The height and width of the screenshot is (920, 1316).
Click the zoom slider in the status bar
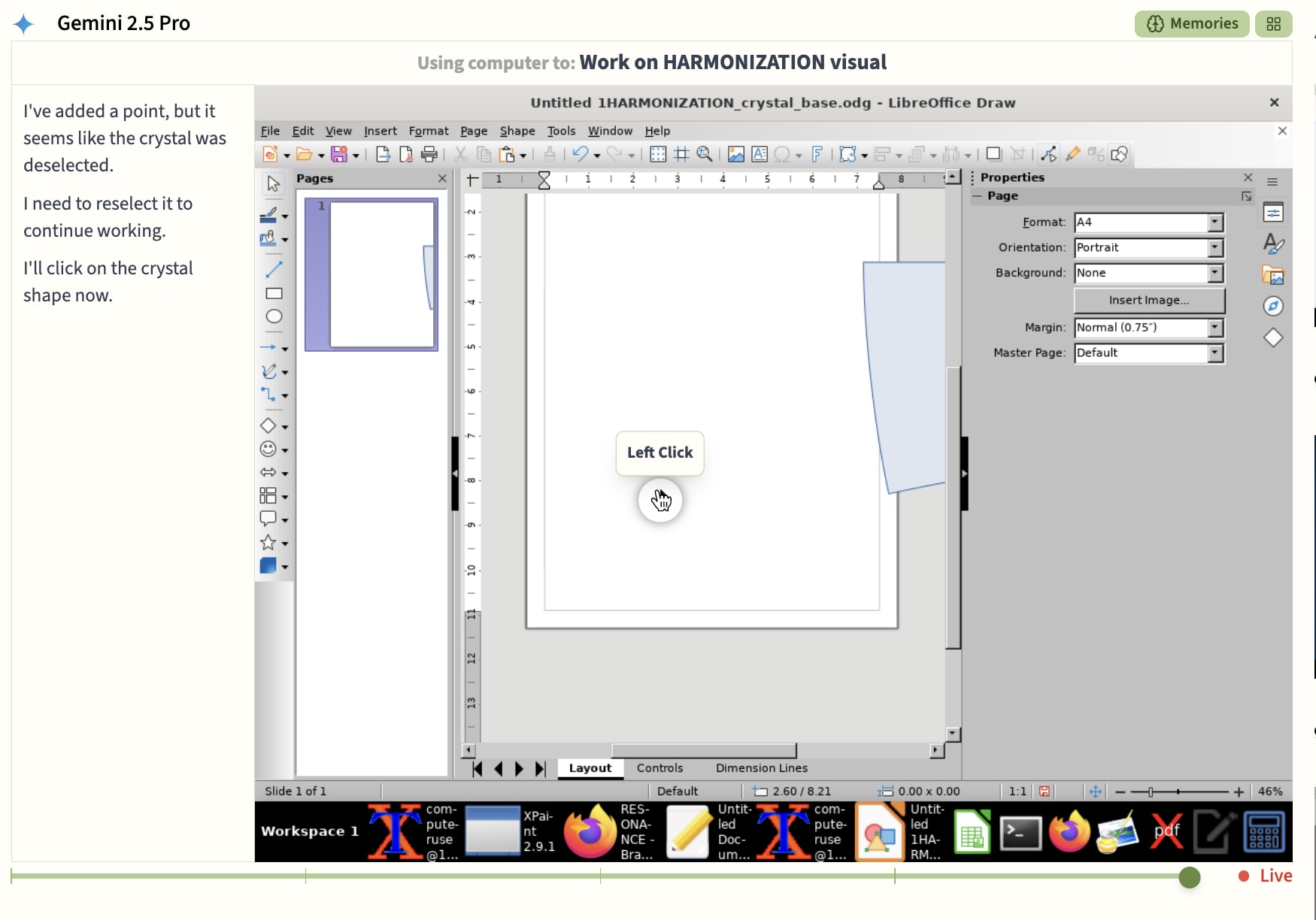tap(1178, 791)
